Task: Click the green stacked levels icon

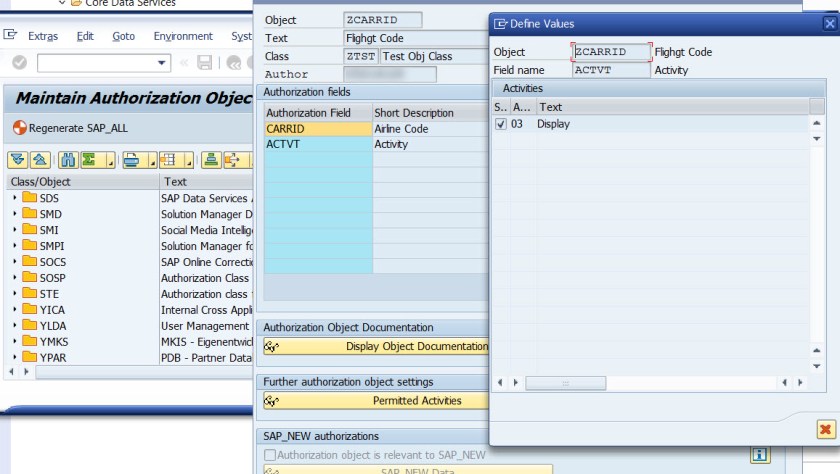Action: [x=211, y=160]
